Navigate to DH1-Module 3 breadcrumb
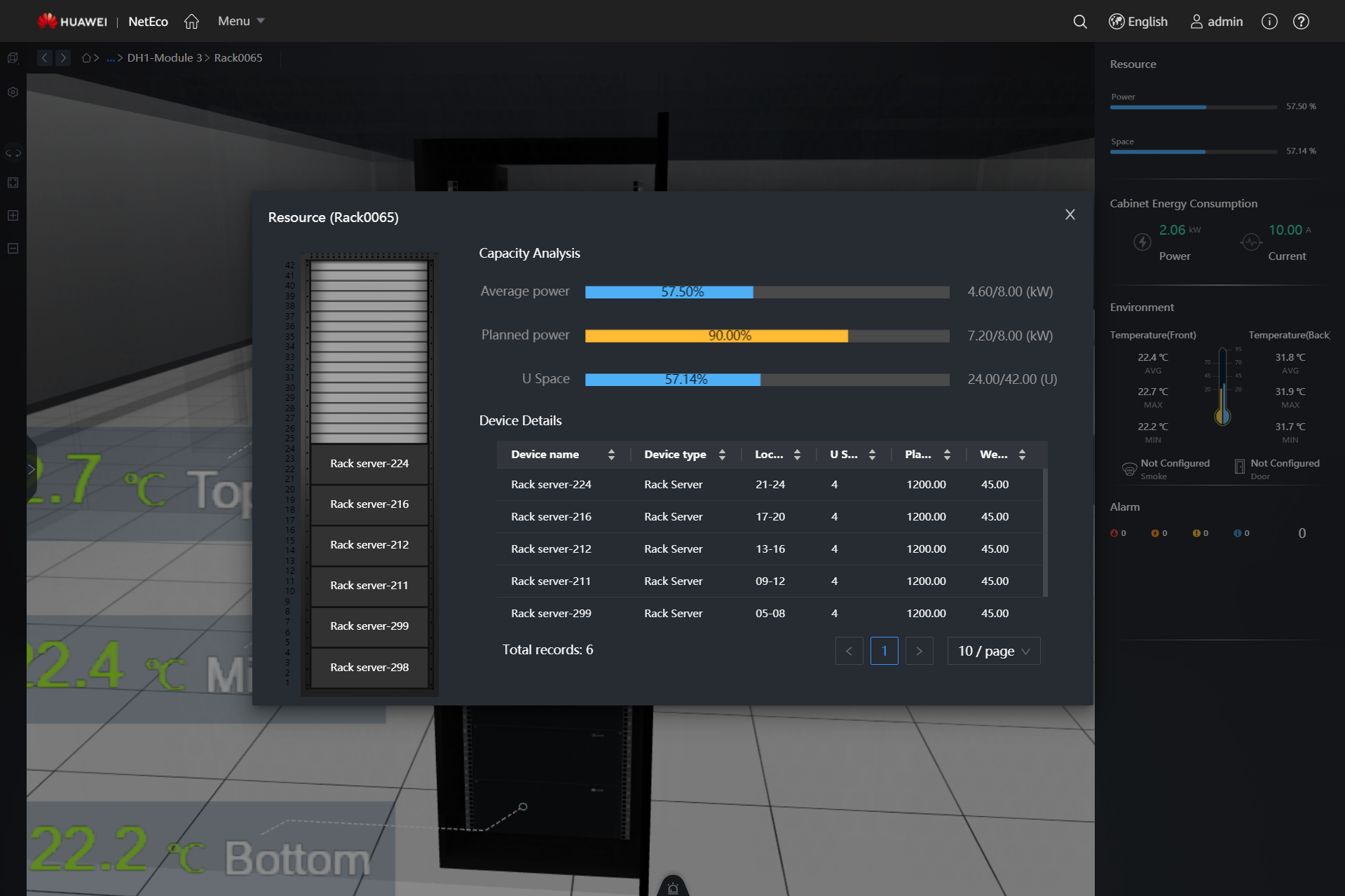 tap(163, 57)
